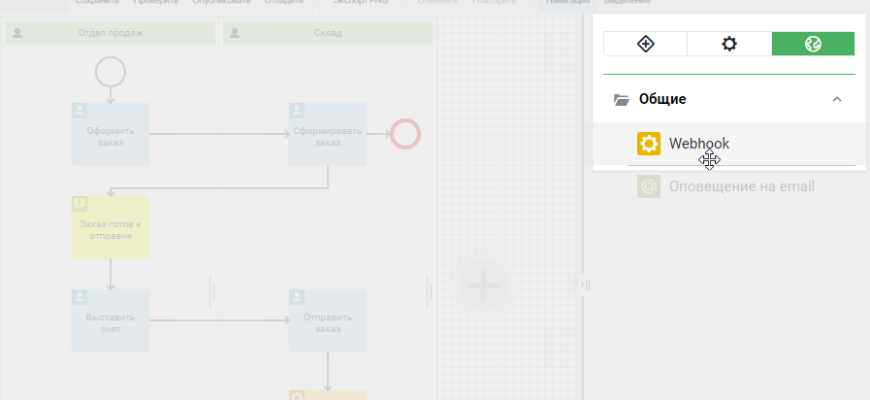Collapse the right side panel handle
Screen dimensions: 870x400
point(585,285)
